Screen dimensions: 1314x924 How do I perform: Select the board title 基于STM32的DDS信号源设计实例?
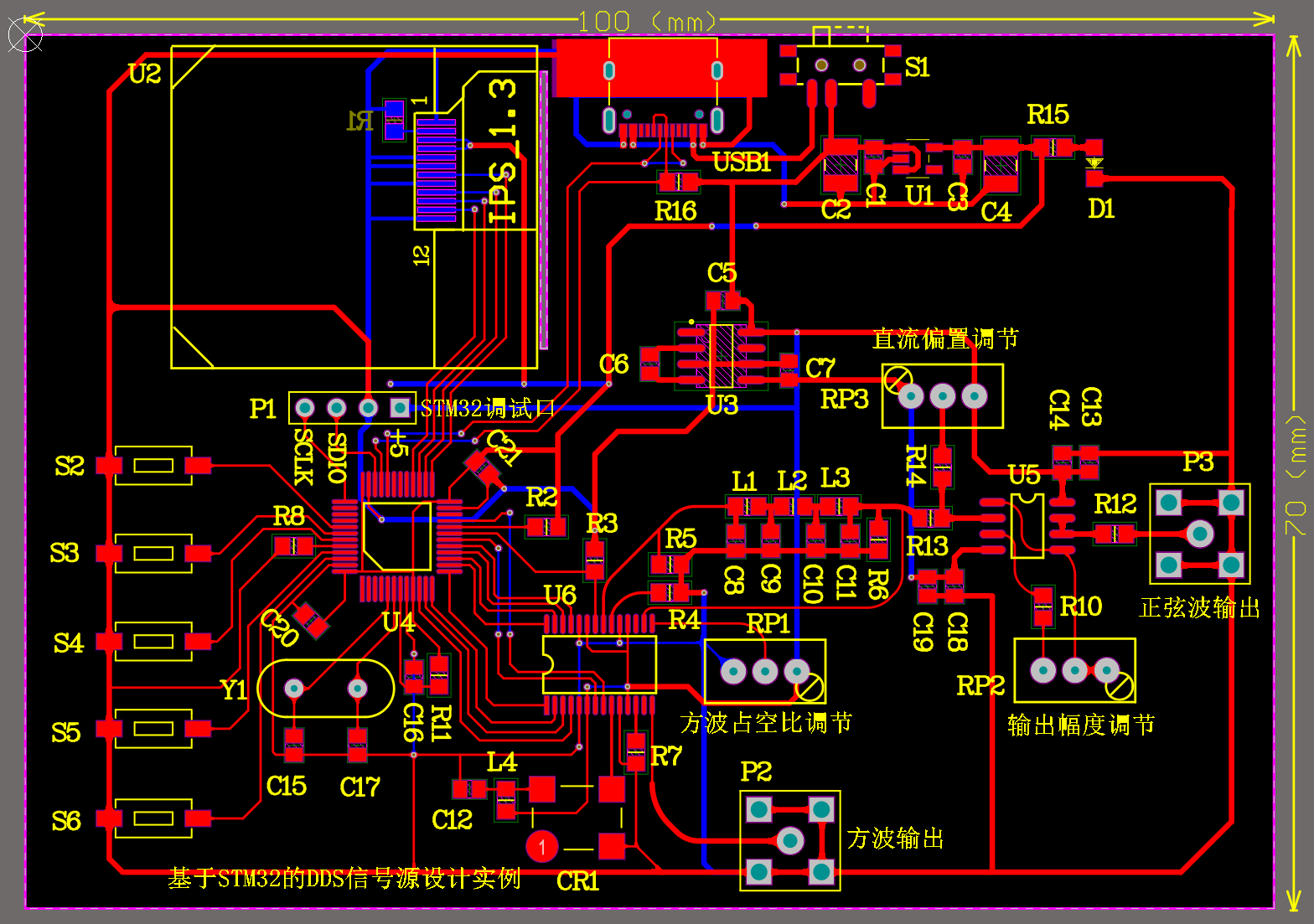(344, 878)
